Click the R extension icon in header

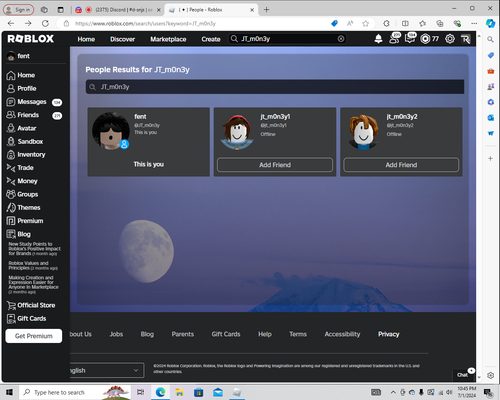pos(466,39)
